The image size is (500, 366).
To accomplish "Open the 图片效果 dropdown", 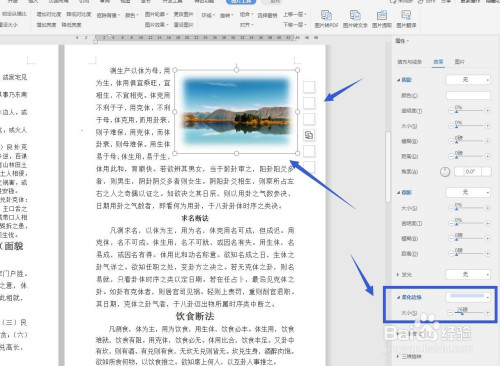I will coord(157,25).
